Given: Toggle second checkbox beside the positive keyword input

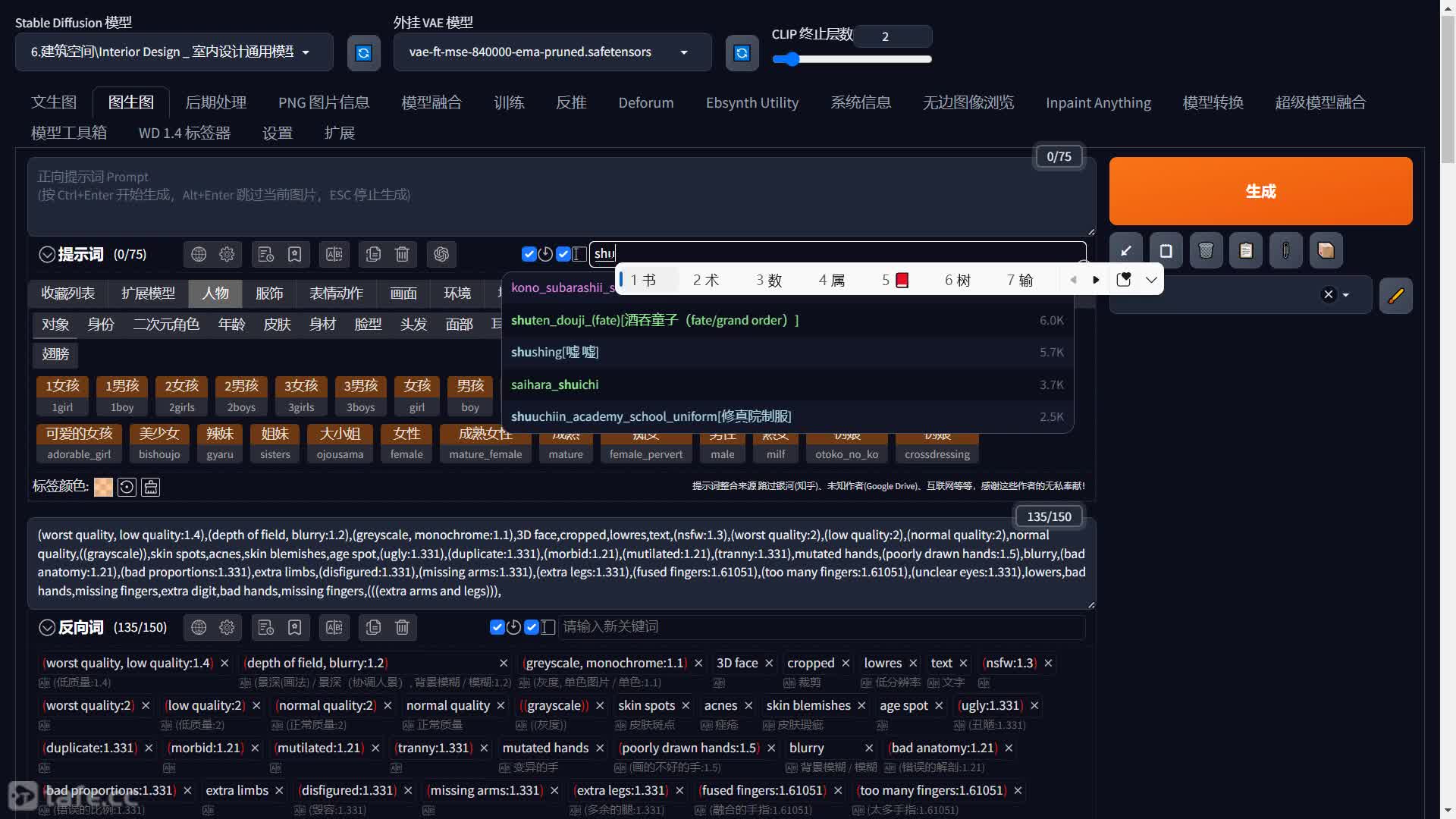Looking at the screenshot, I should click(x=563, y=254).
